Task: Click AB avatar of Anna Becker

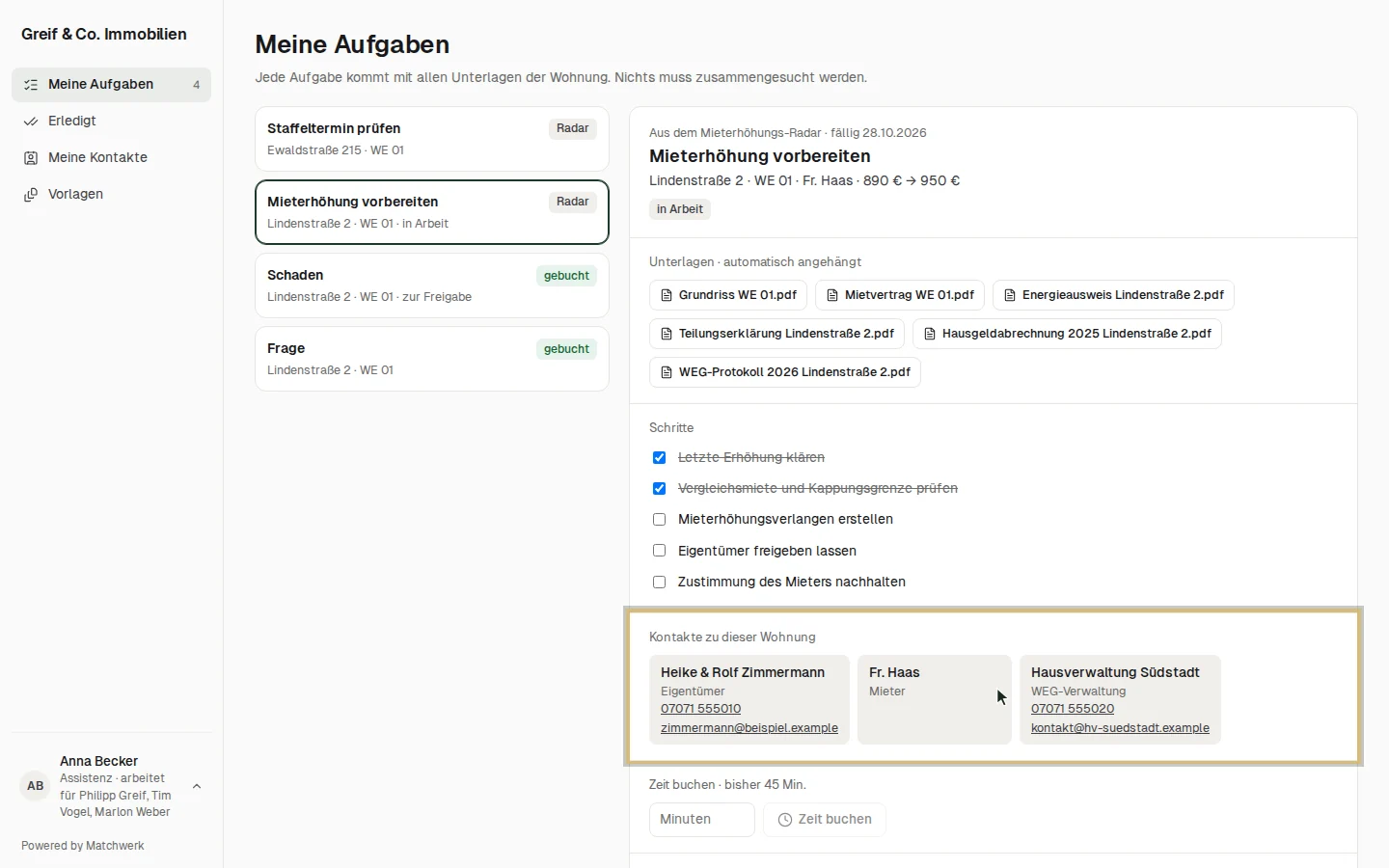Action: 36,786
